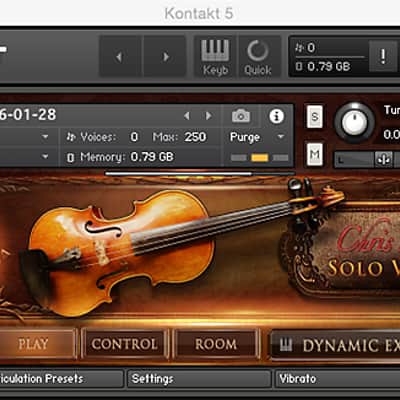Open the Quick-load panel button

258,57
